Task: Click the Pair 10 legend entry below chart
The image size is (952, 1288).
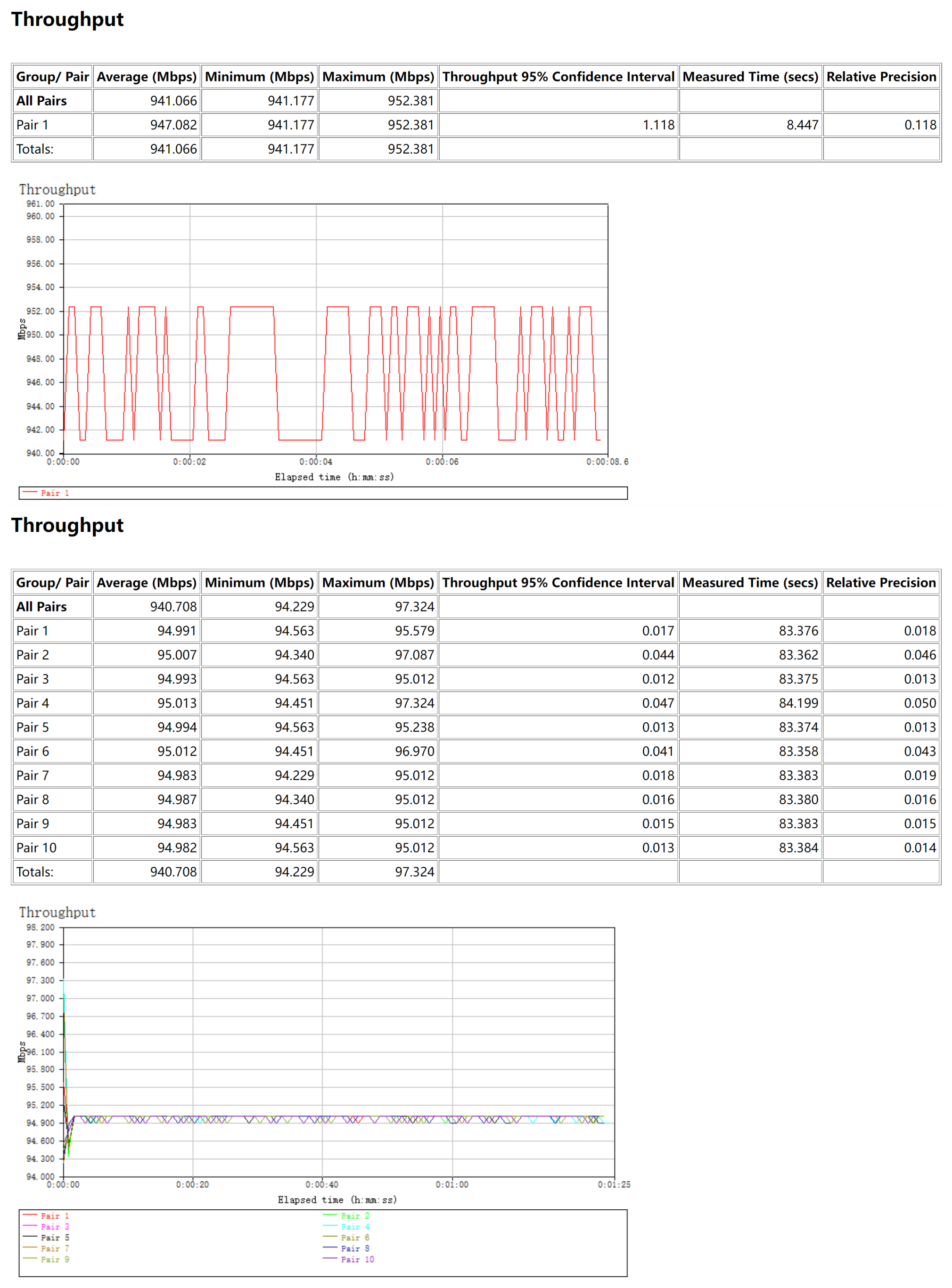Action: 349,1260
